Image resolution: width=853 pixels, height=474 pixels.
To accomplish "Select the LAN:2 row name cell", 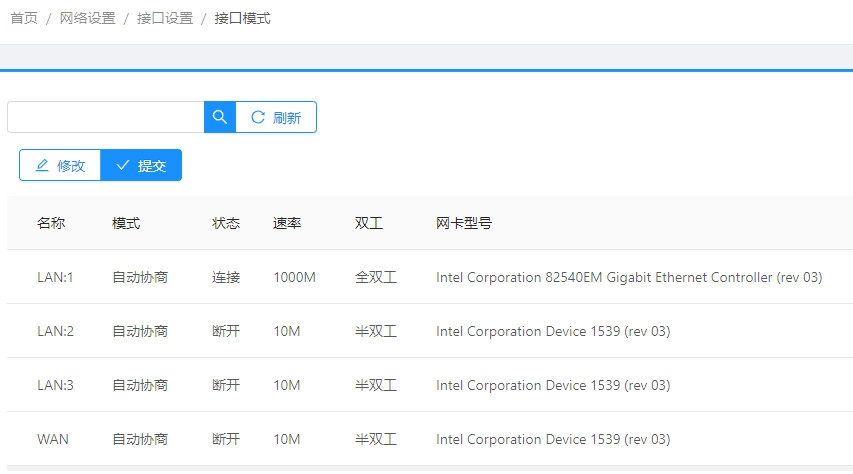I will (x=55, y=331).
